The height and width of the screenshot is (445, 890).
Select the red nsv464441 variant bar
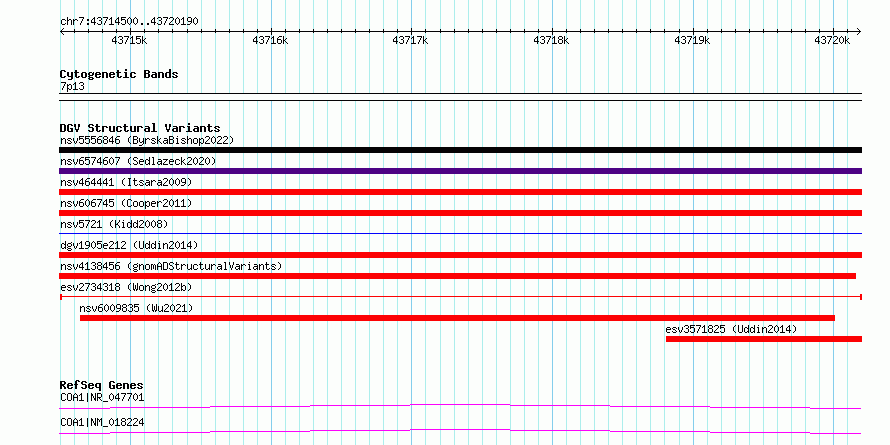pyautogui.click(x=460, y=192)
